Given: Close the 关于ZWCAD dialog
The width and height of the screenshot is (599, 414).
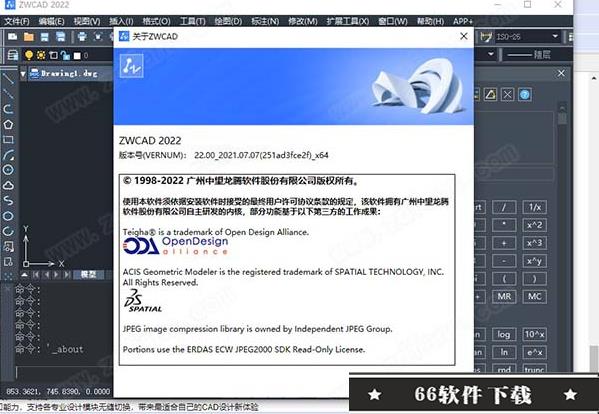Looking at the screenshot, I should point(464,36).
